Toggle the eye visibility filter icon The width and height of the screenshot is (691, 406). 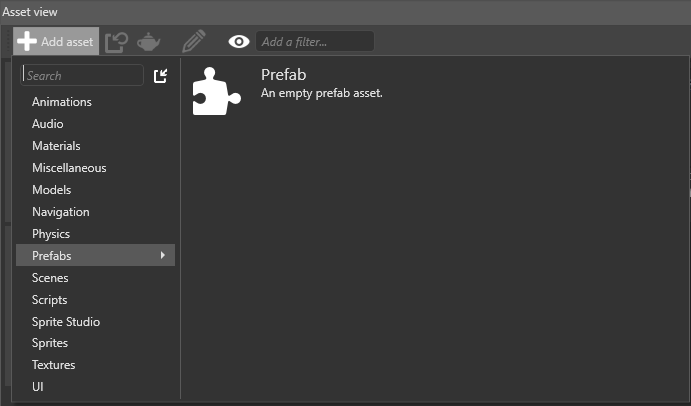point(239,42)
